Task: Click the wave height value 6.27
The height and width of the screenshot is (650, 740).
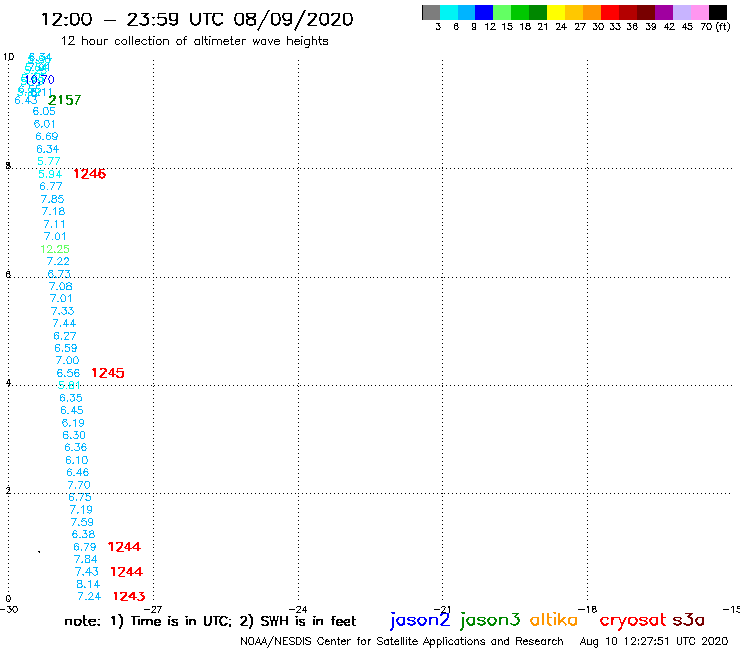Action: pyautogui.click(x=65, y=336)
